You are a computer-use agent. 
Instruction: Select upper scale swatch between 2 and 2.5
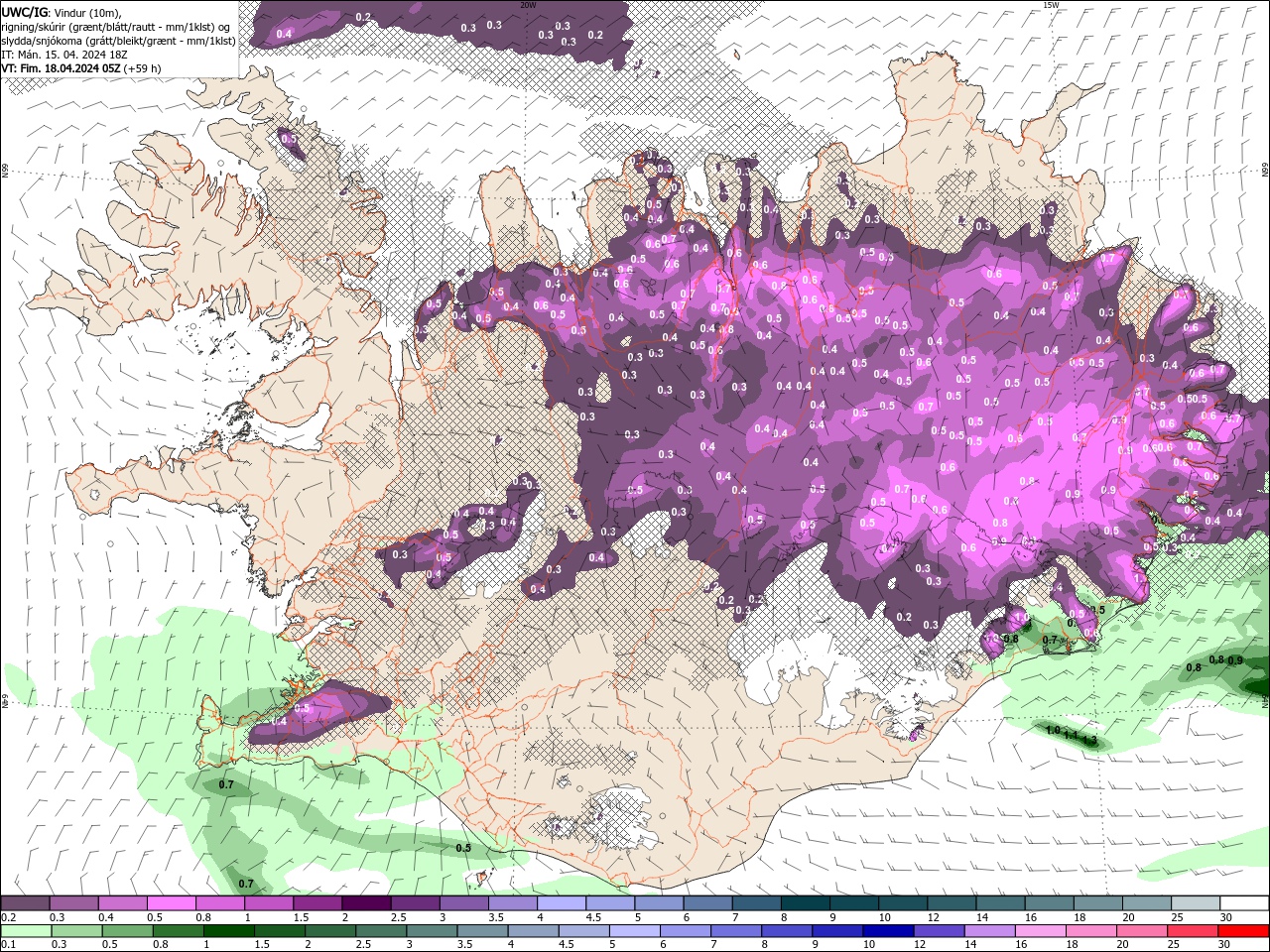click(x=366, y=903)
